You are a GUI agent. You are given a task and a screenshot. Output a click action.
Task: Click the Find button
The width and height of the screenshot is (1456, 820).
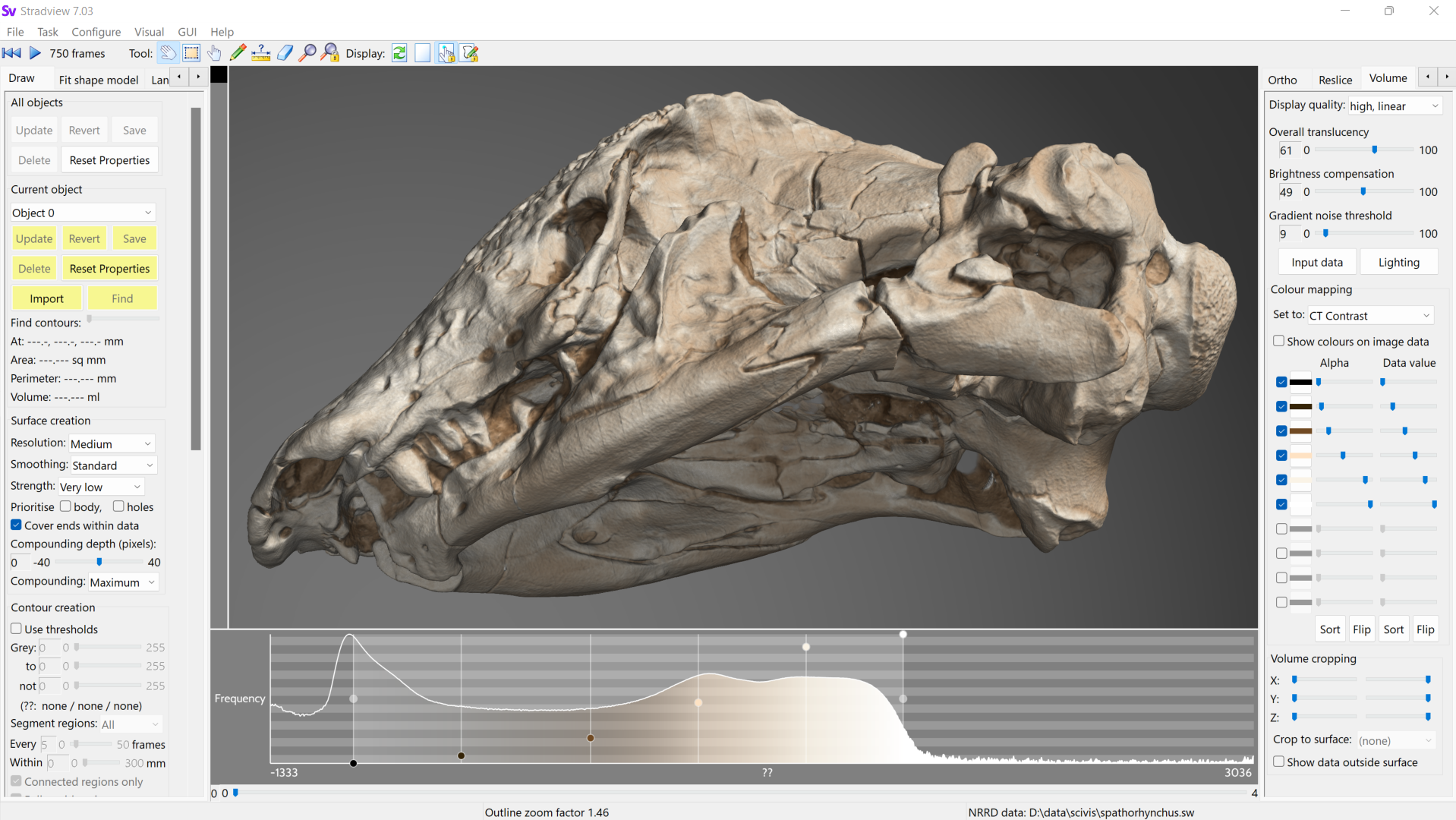pos(122,298)
